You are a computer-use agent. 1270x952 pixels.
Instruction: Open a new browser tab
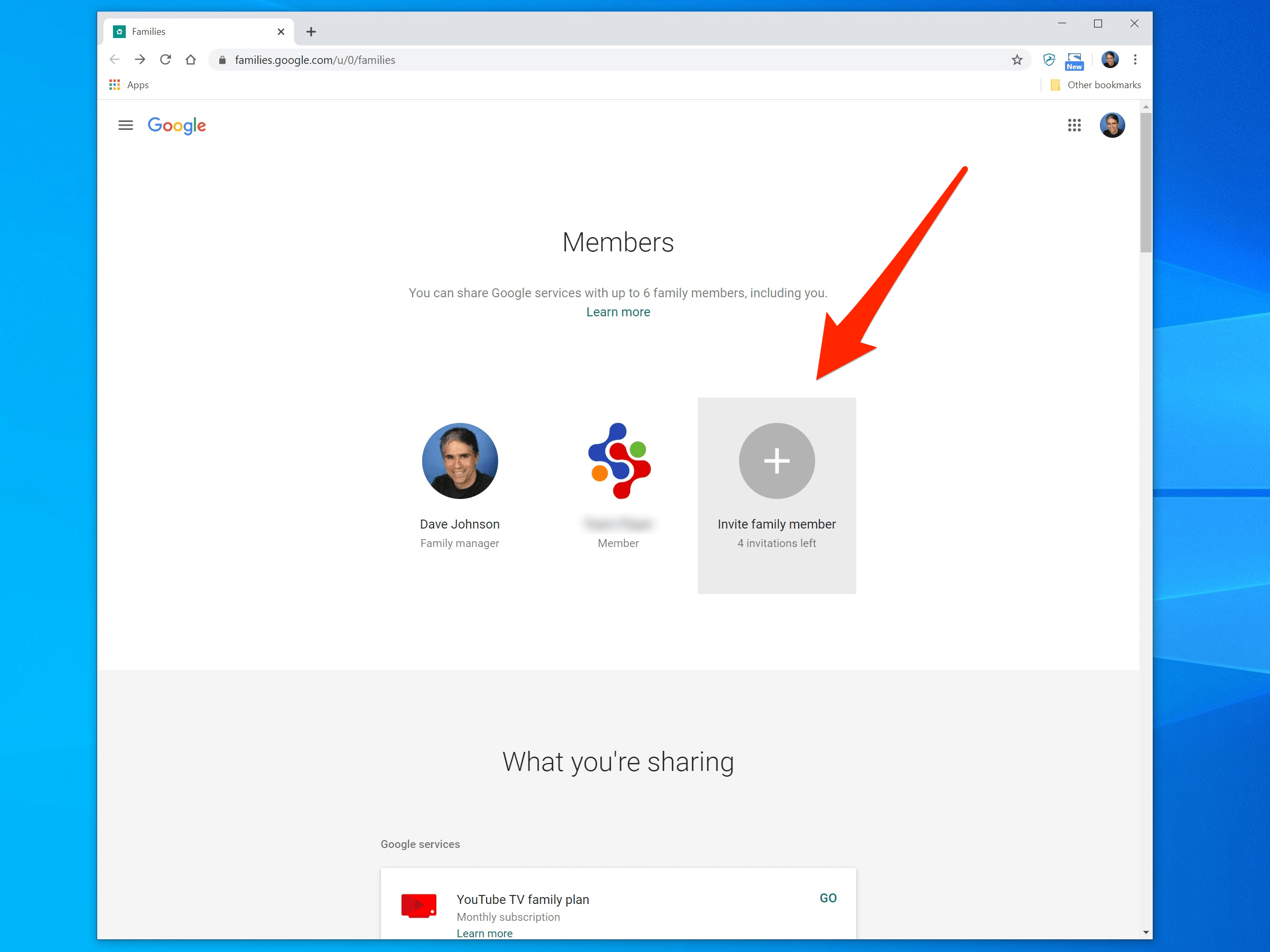pos(311,32)
